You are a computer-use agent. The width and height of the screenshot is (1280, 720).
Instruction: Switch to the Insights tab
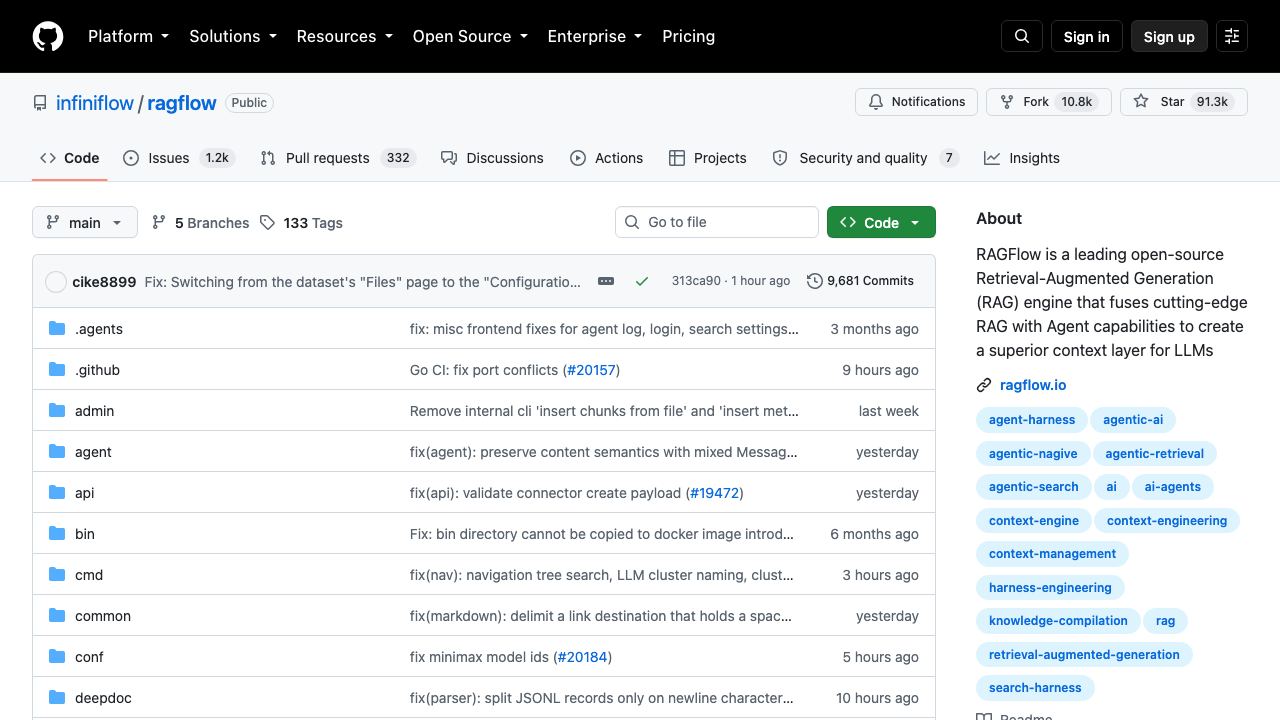pyautogui.click(x=1022, y=158)
